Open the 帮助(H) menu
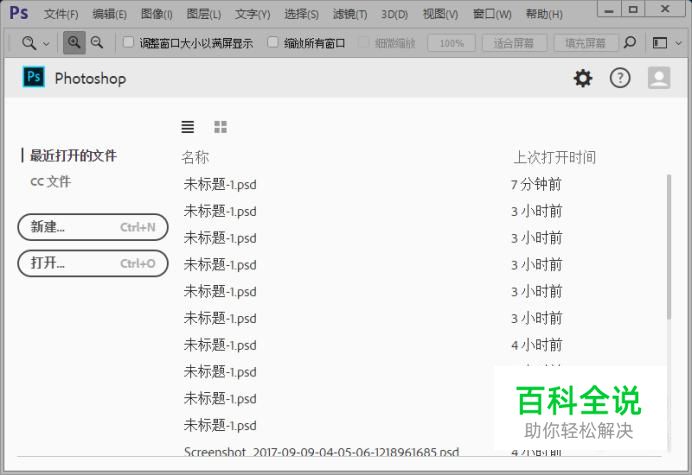 coord(544,14)
